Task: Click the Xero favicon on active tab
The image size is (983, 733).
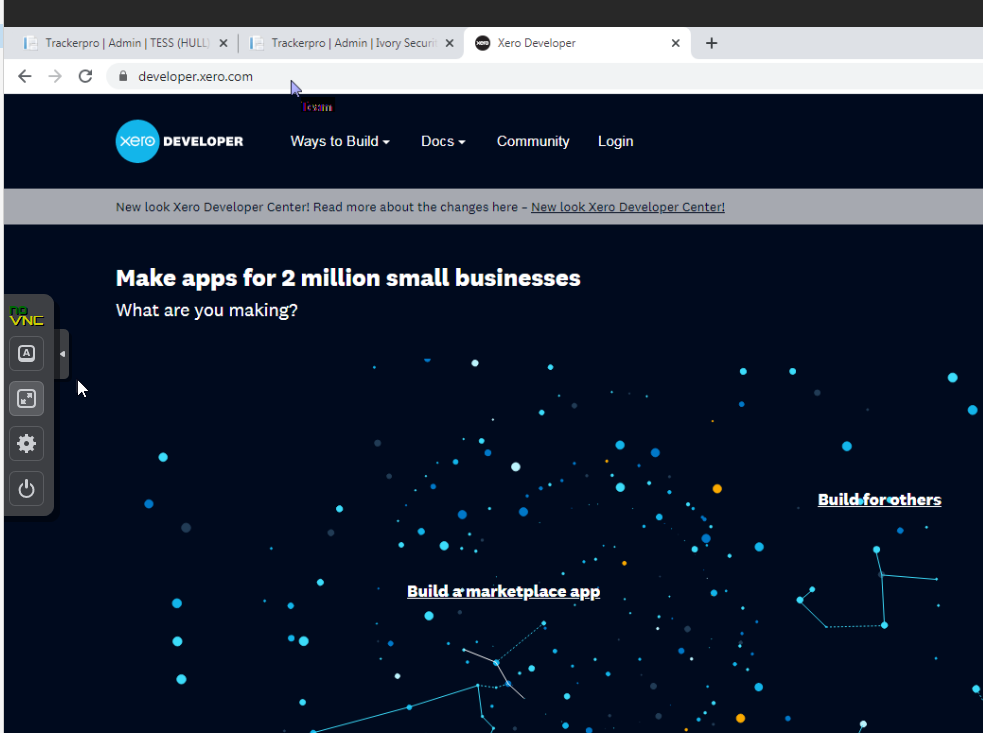Action: [x=482, y=43]
